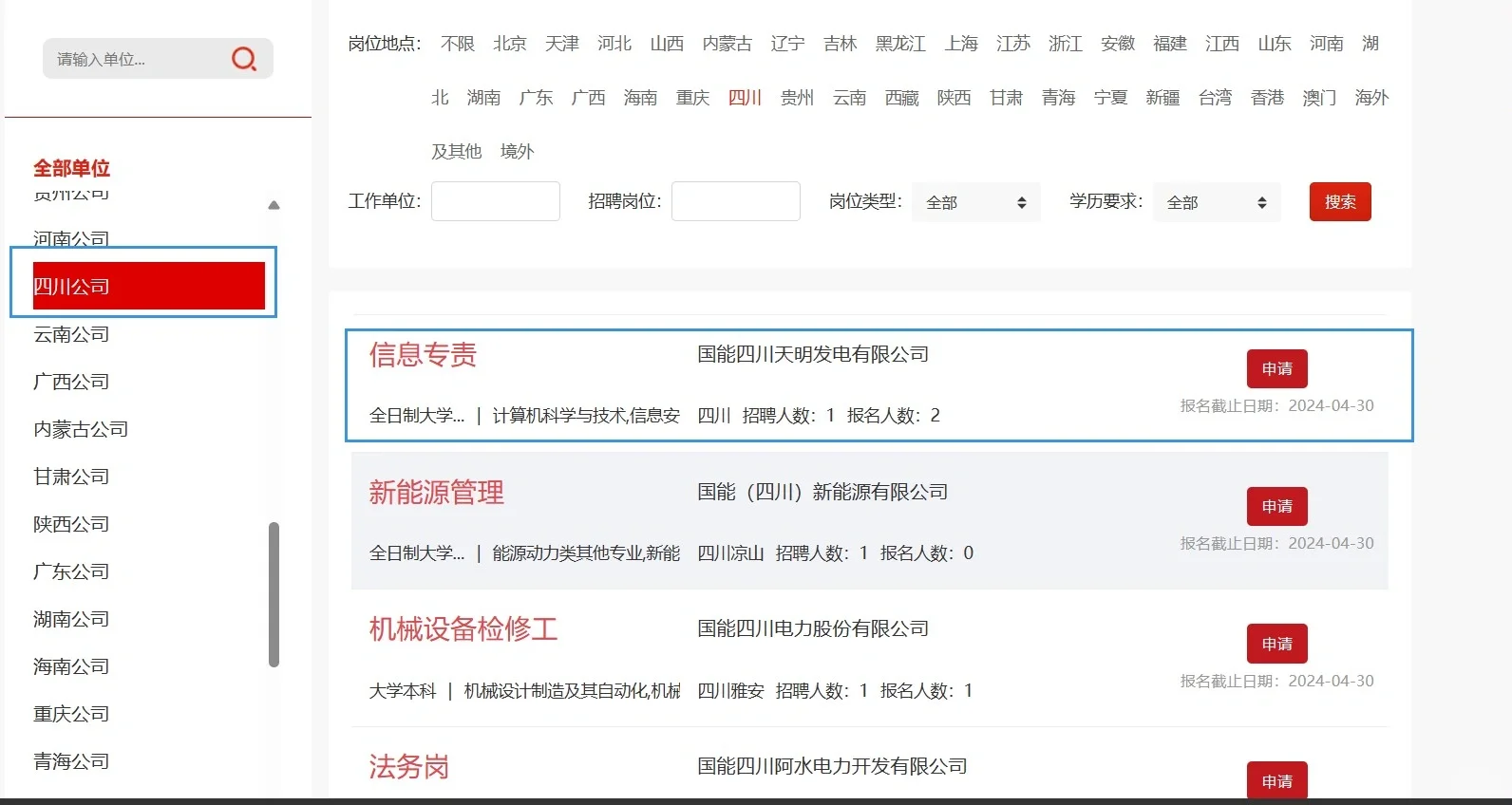Choose 湖南 location filter
Viewport: 1512px width, 805px height.
tap(484, 98)
